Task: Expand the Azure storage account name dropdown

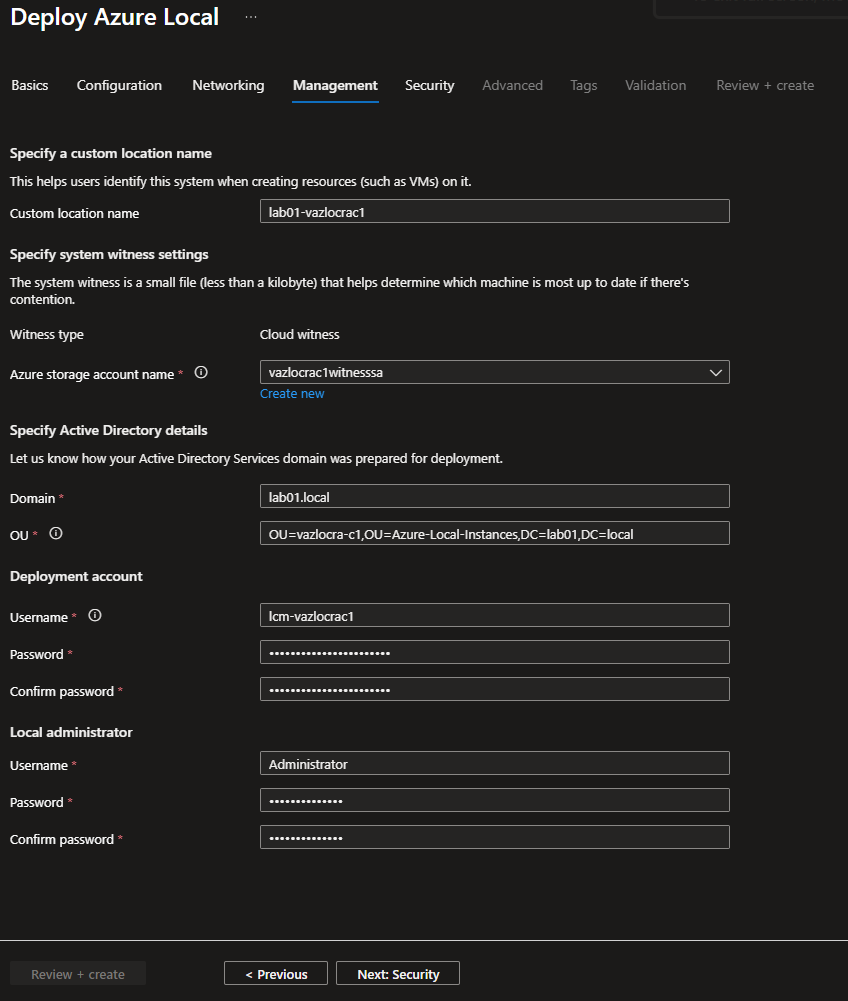Action: [x=494, y=372]
